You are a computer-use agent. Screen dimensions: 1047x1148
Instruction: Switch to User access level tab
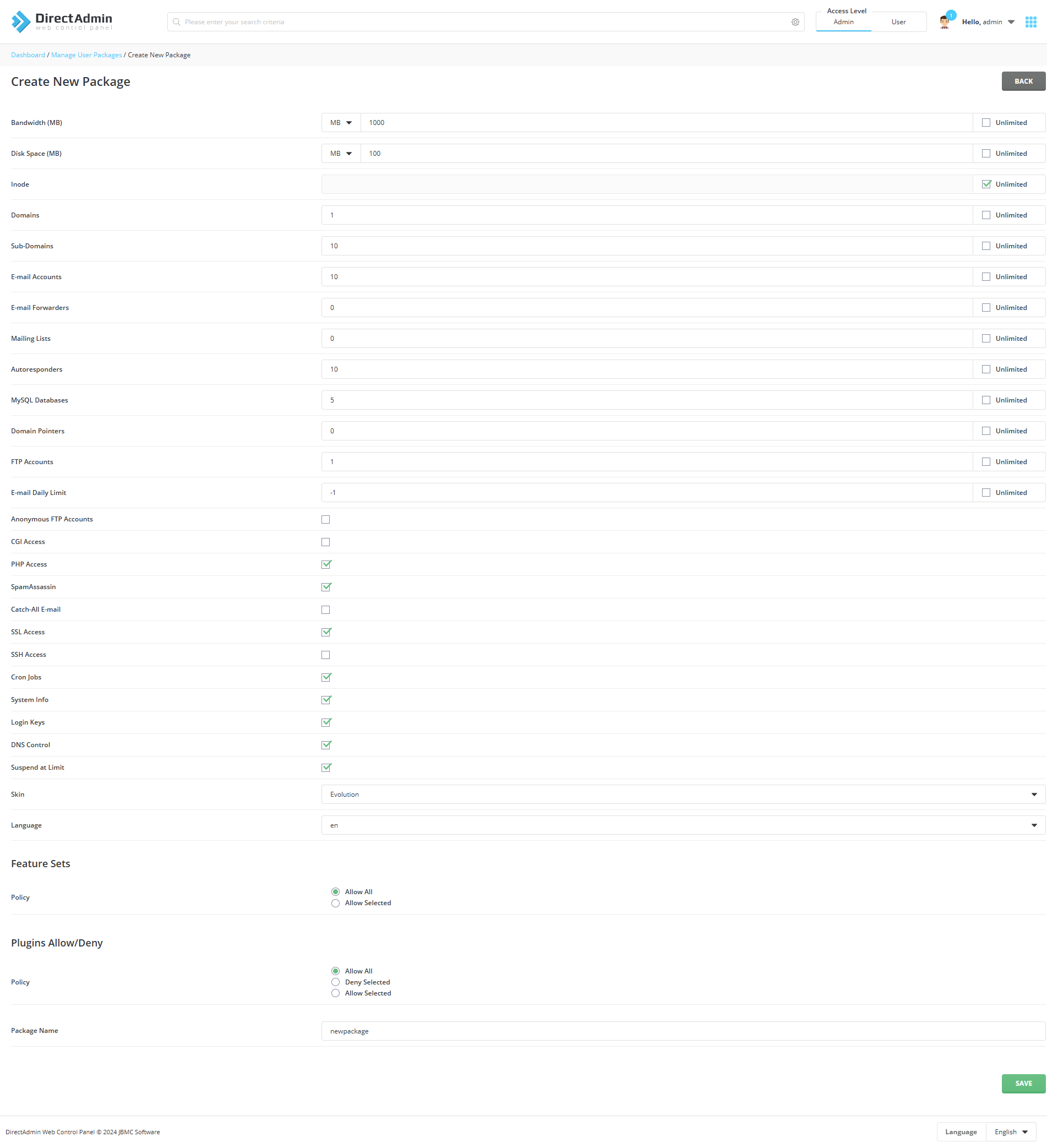coord(898,22)
